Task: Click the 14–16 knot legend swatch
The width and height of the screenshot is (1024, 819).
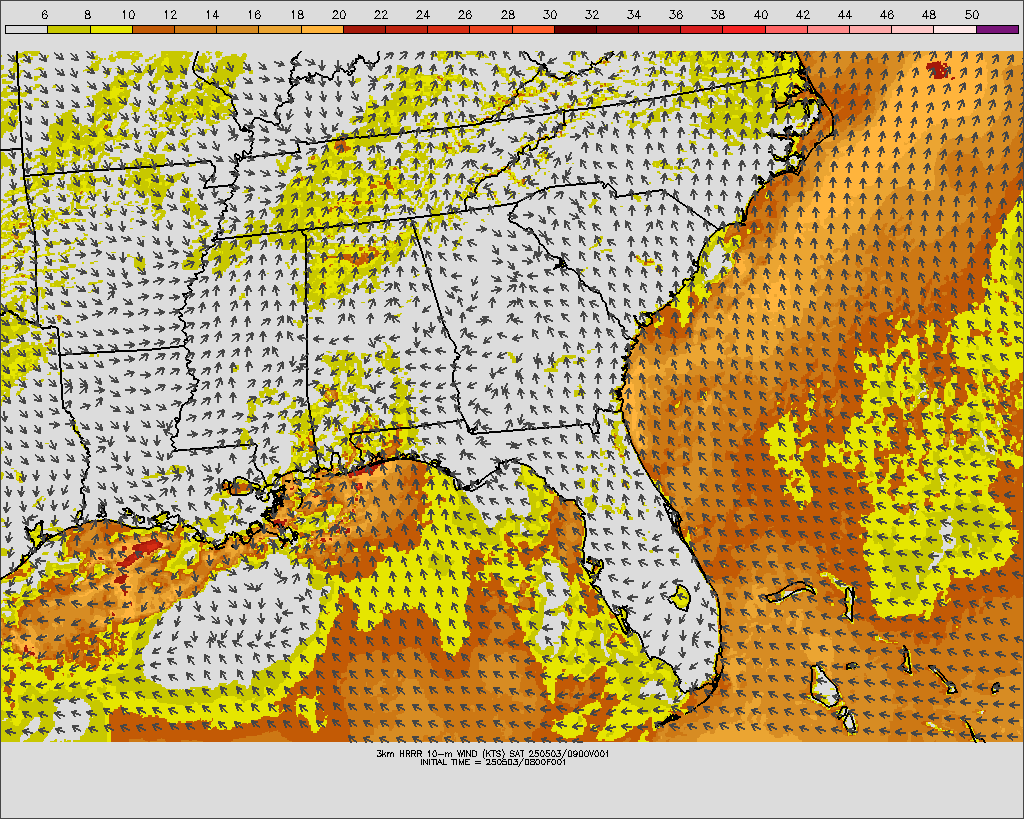Action: [238, 29]
